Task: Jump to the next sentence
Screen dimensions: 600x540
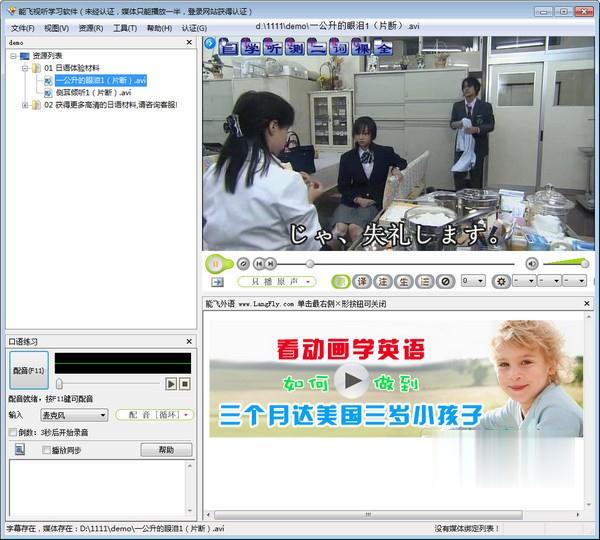Action: tap(270, 264)
